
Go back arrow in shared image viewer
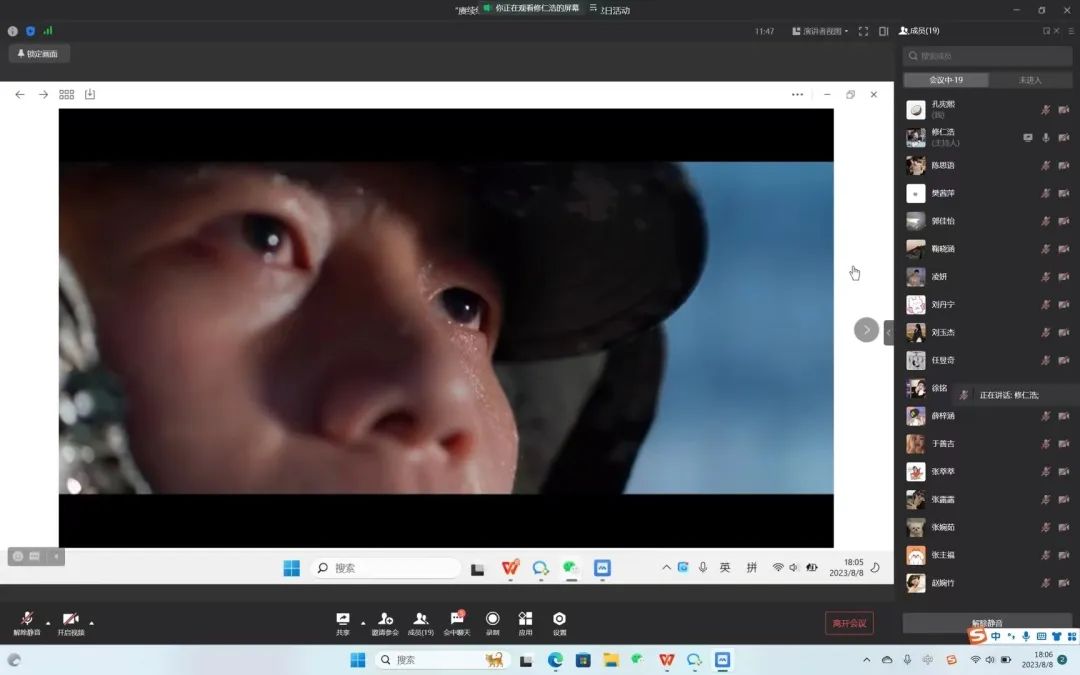pos(20,94)
